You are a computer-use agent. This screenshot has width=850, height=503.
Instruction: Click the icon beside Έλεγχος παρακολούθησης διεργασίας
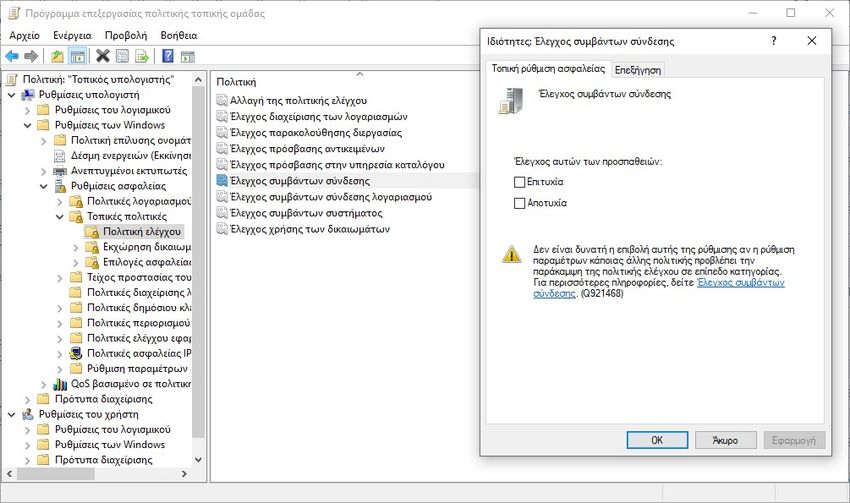point(222,132)
